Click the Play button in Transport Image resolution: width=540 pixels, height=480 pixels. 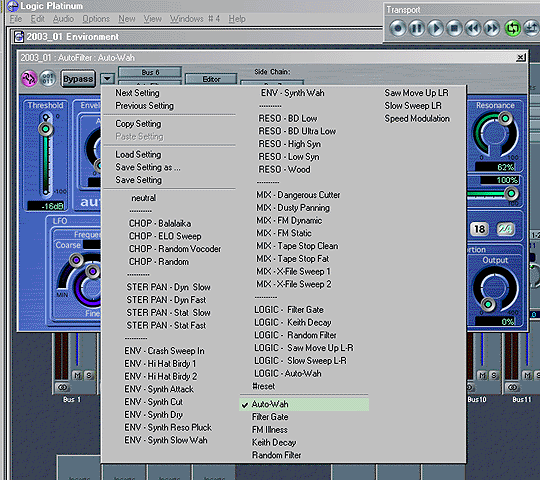(x=436, y=28)
